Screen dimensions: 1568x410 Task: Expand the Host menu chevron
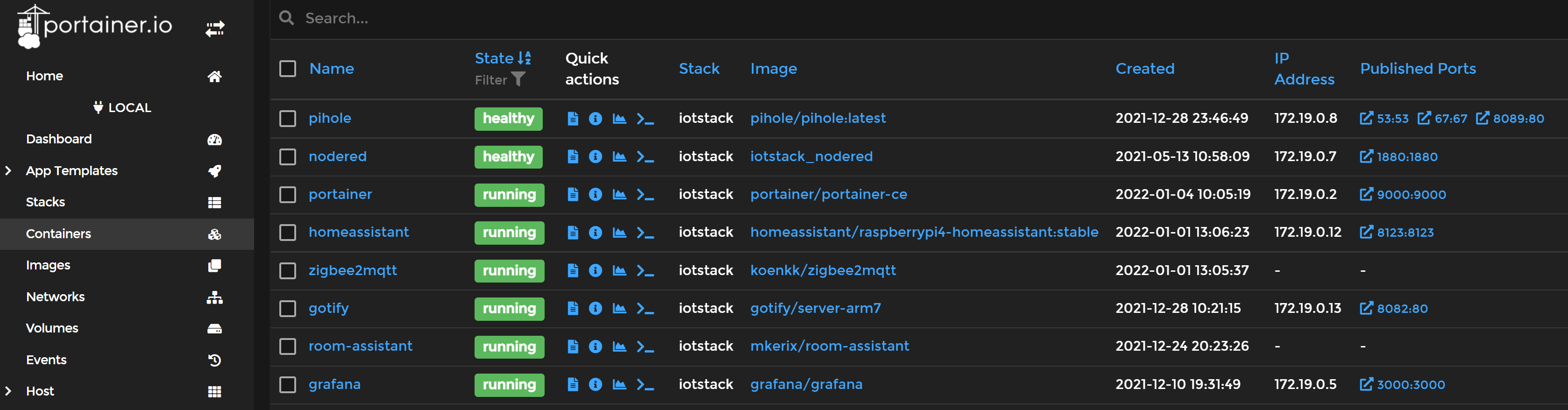click(8, 391)
